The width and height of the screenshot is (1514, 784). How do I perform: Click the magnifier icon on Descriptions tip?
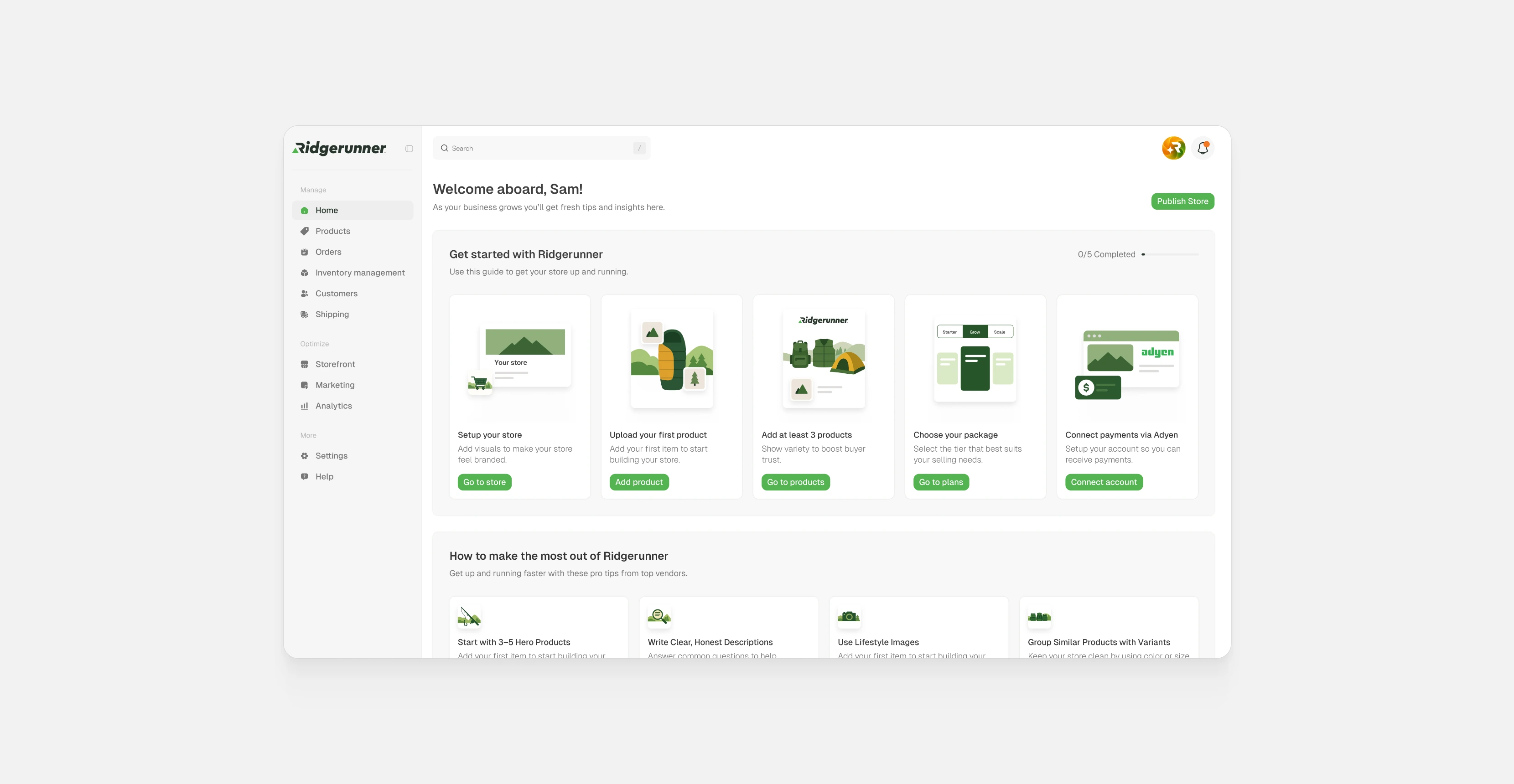pos(659,617)
